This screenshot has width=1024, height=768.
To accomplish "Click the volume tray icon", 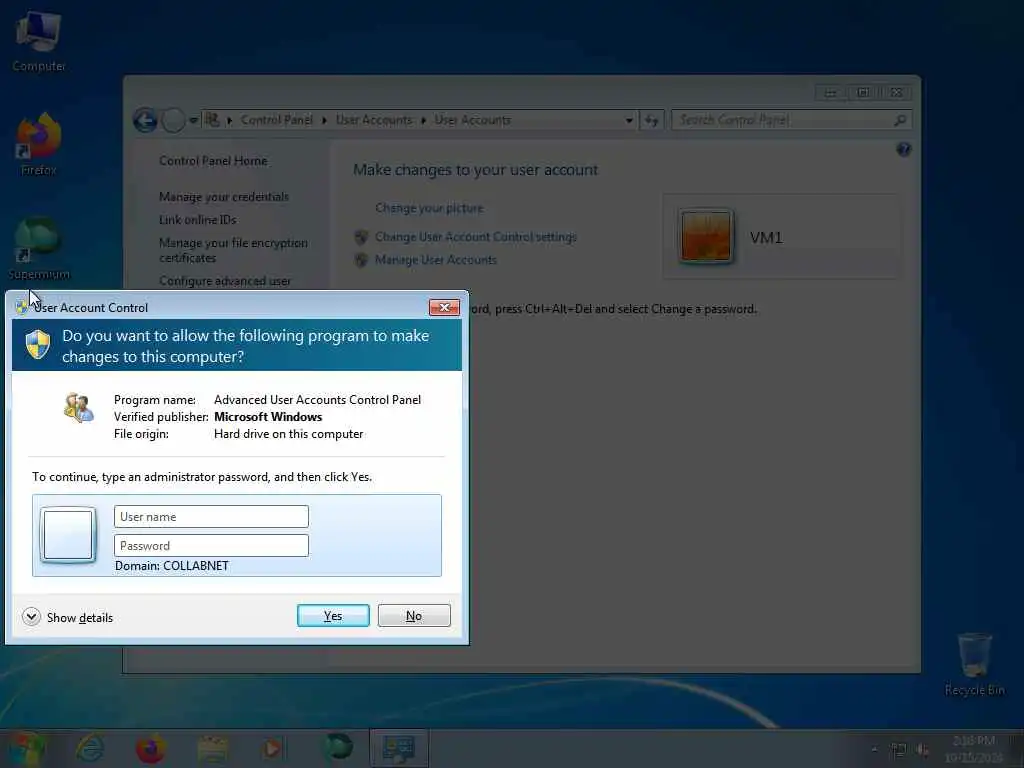I will (923, 750).
